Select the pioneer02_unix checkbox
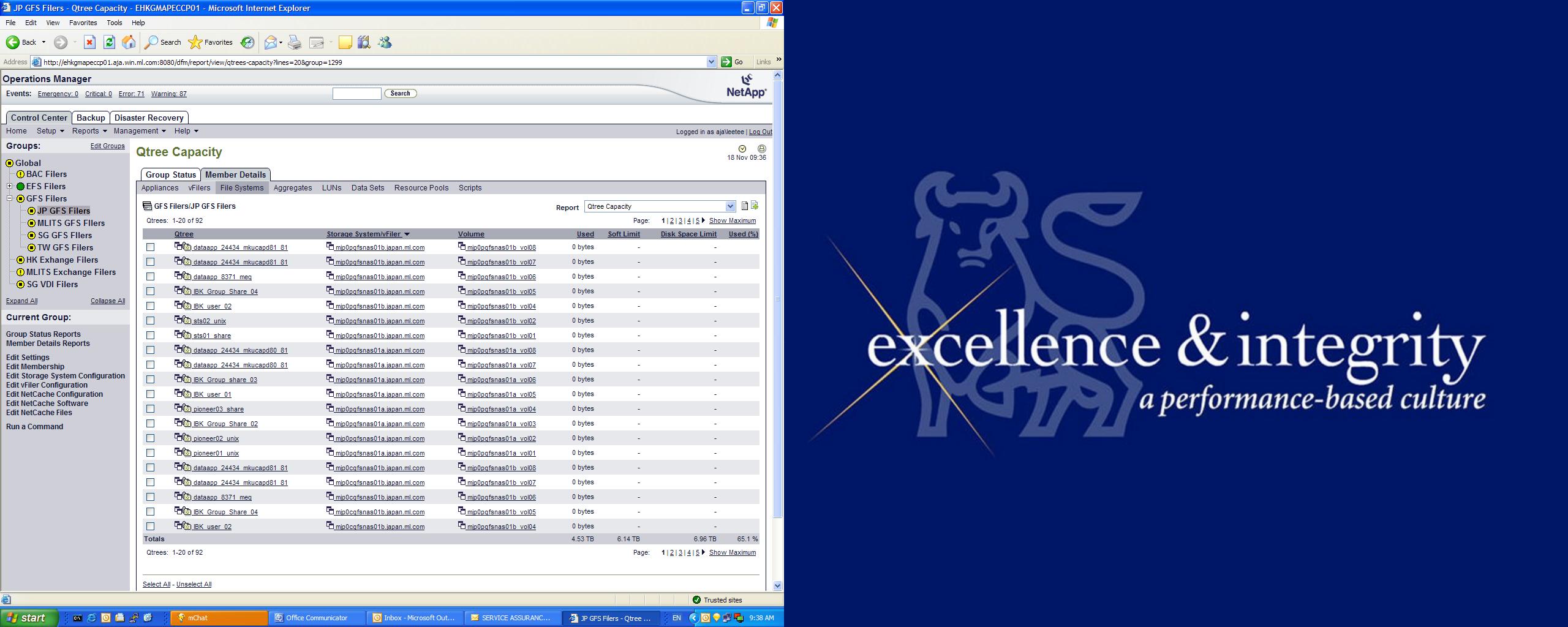1568x627 pixels. 151,438
